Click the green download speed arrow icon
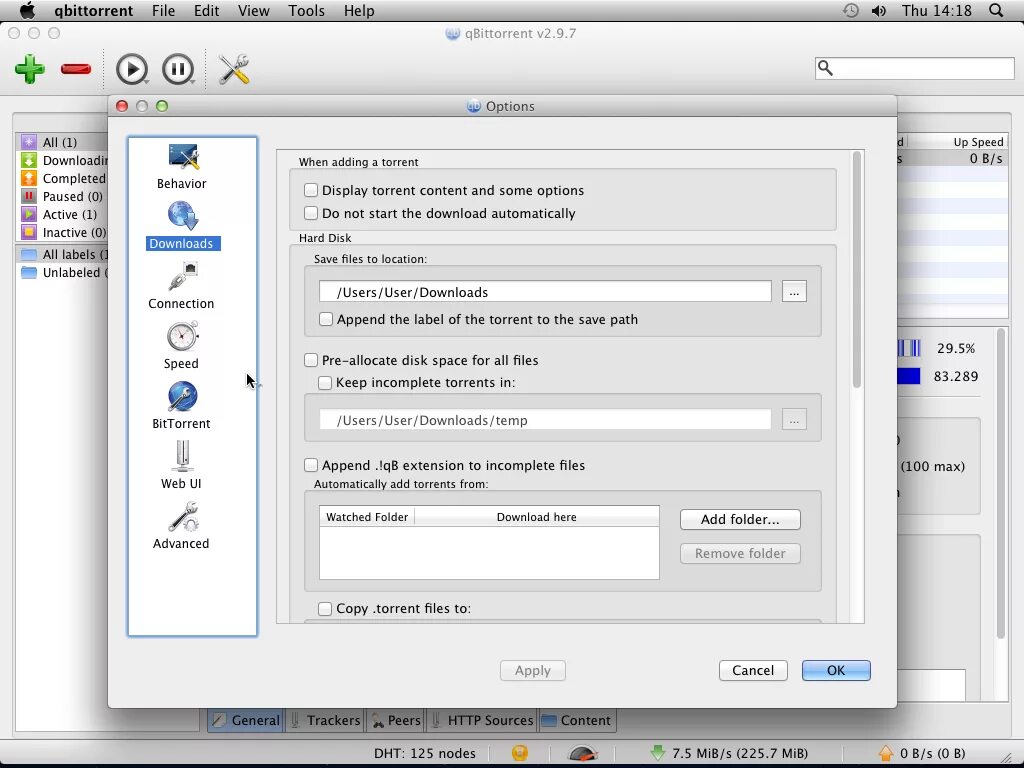The image size is (1024, 768). pyautogui.click(x=658, y=753)
